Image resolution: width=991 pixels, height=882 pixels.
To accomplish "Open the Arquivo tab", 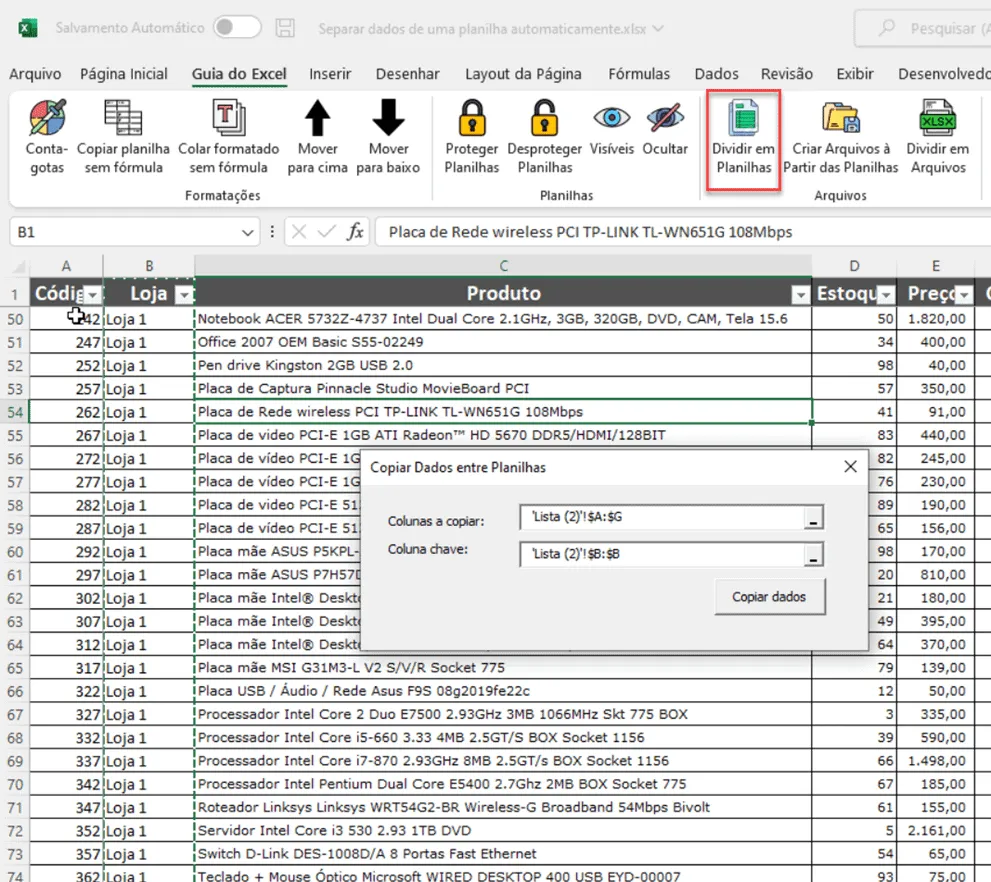I will pos(35,74).
